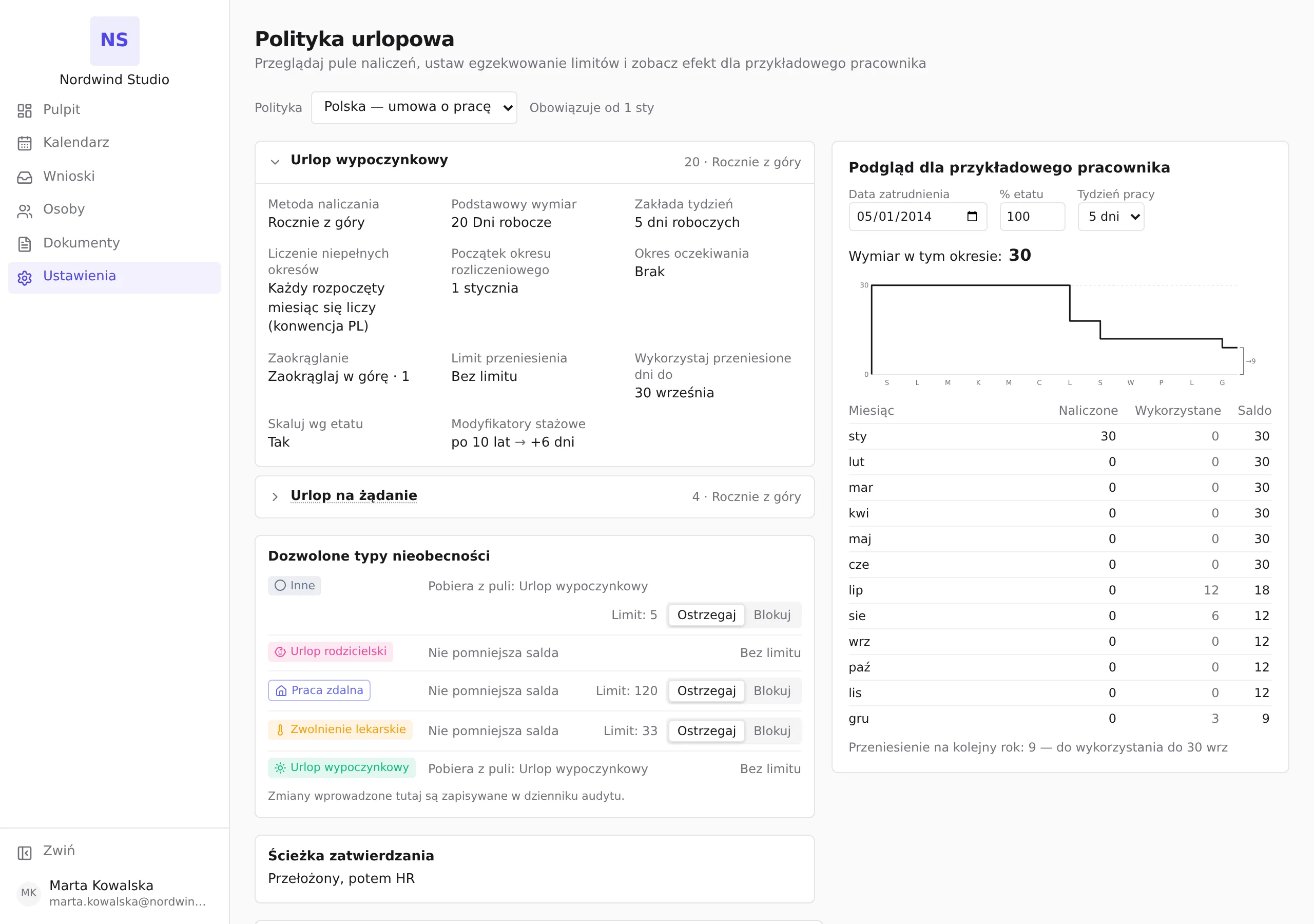Screen dimensions: 1314x924
Task: Set Inne enforcement to Ostrzegaj
Action: click(706, 615)
